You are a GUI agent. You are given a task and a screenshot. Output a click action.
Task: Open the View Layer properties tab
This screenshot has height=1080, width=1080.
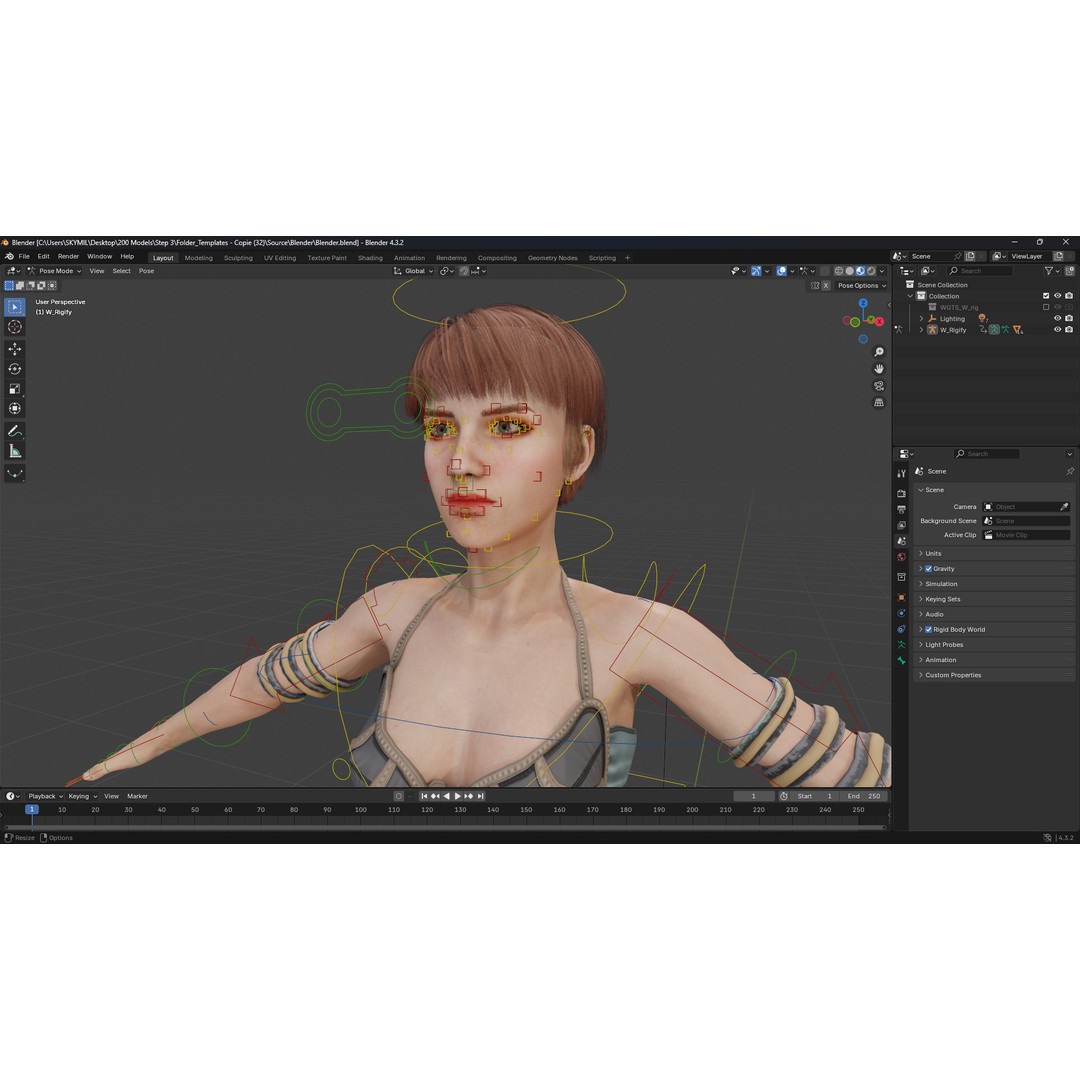(901, 526)
